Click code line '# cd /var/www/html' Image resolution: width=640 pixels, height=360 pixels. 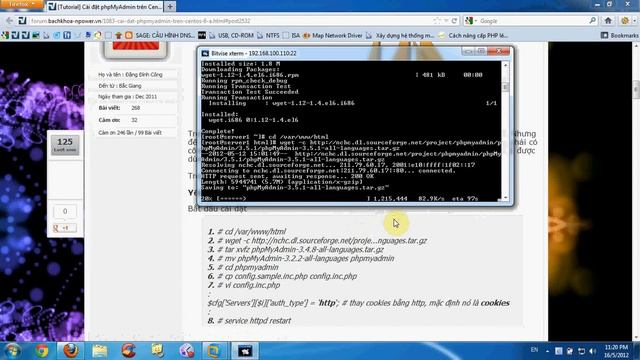247,231
